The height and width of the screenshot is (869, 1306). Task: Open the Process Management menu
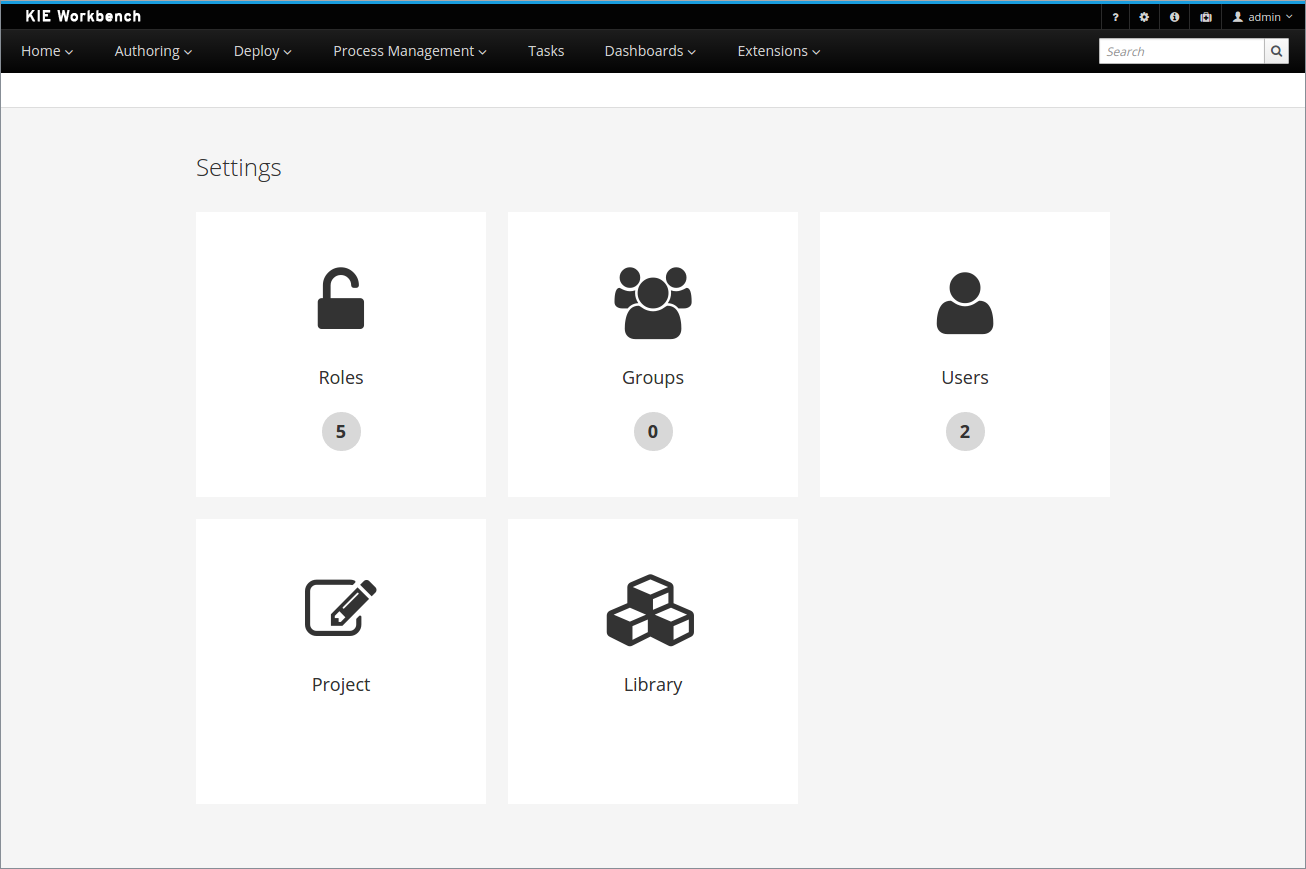409,51
